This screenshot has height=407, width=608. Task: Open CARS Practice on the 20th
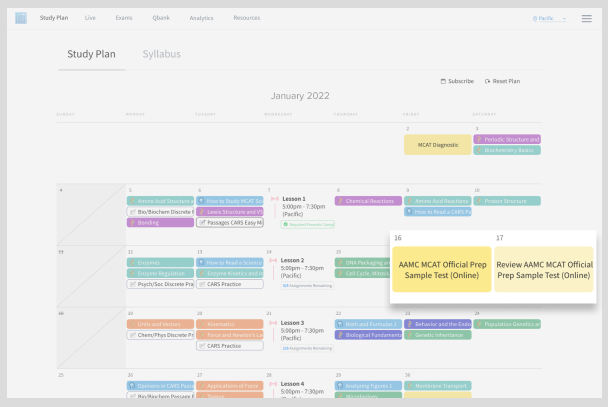click(x=230, y=346)
